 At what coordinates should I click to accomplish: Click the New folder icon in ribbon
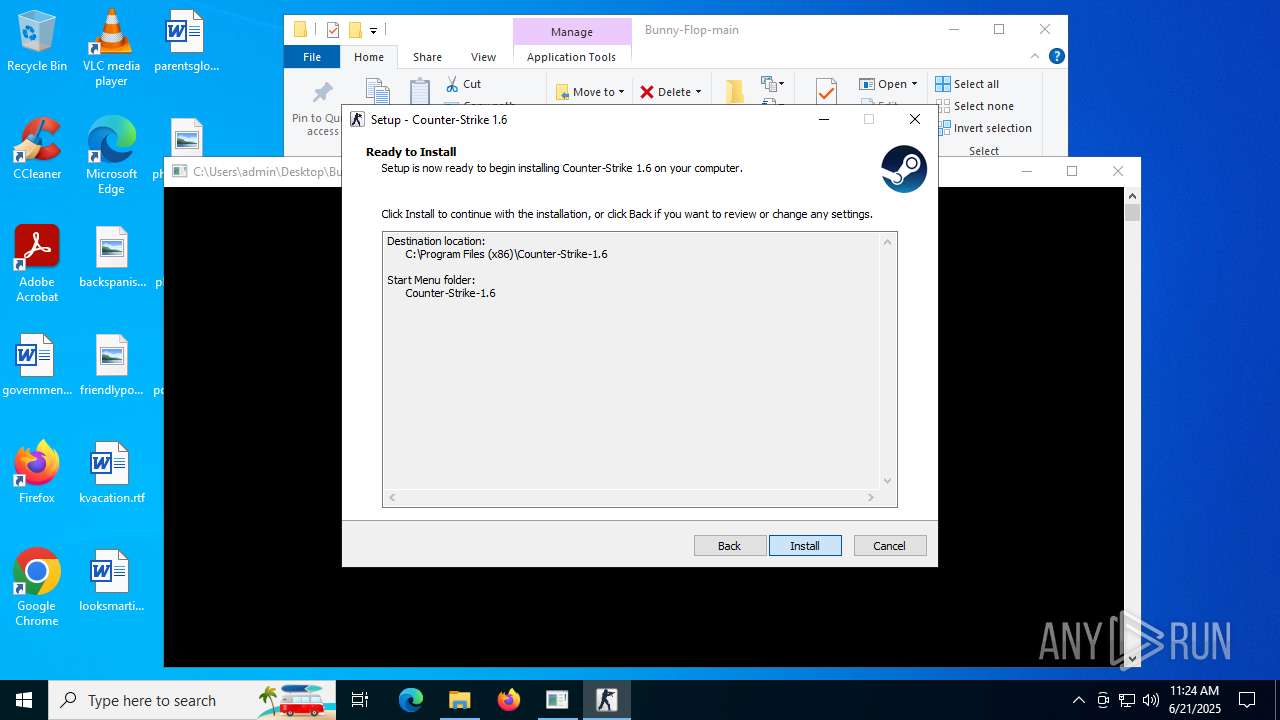click(x=735, y=91)
